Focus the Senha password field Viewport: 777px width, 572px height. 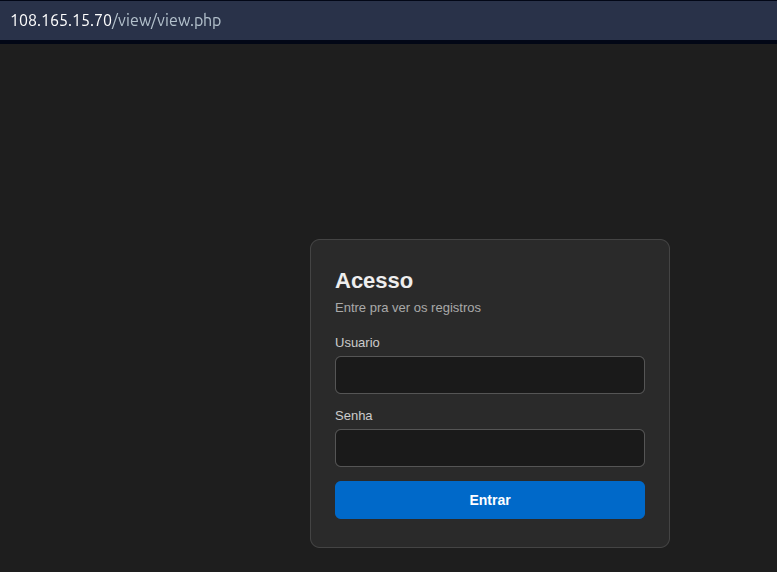[x=490, y=448]
